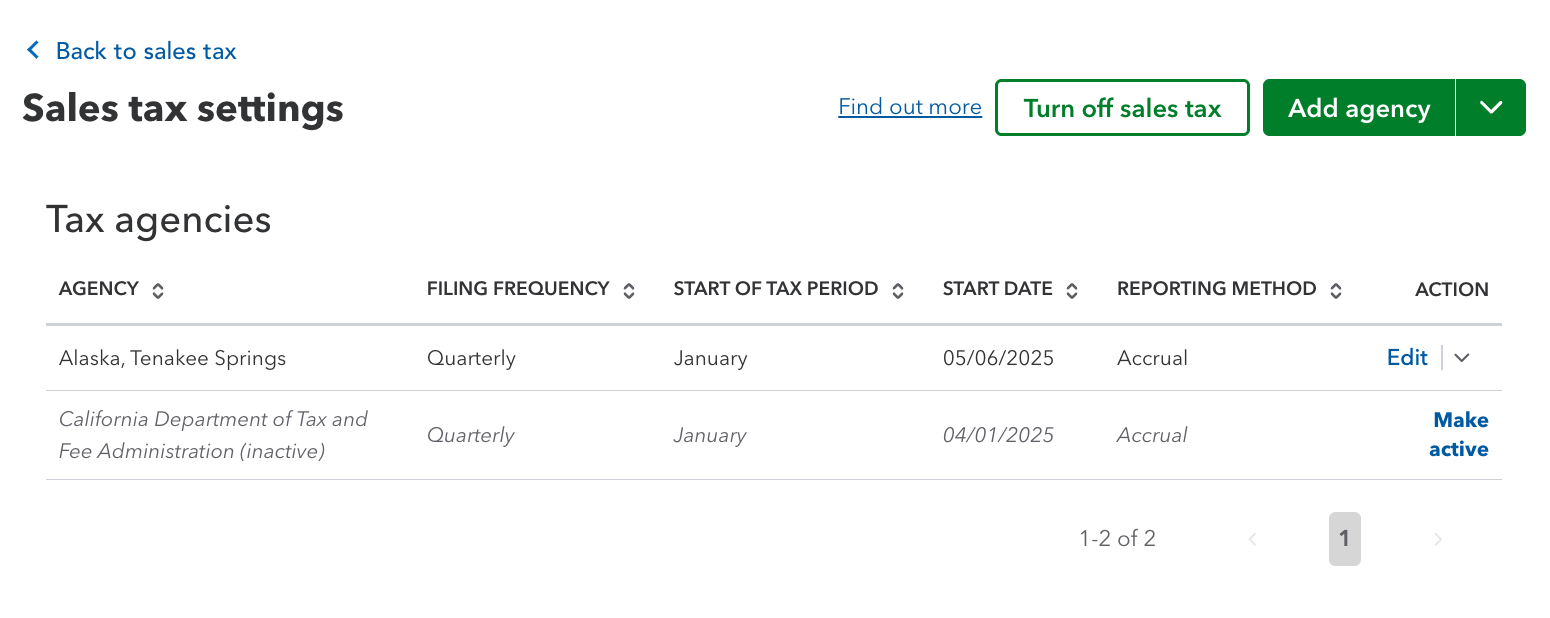Viewport: 1550px width, 618px height.
Task: Click the next page arrow in pagination
Action: click(x=1437, y=539)
